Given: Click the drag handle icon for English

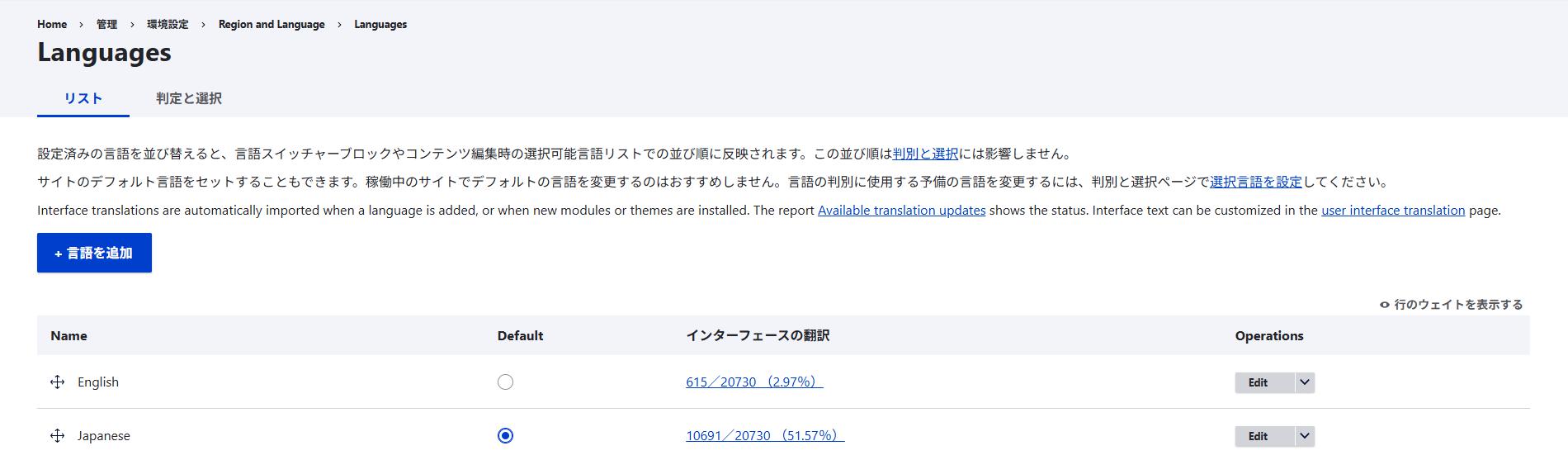Looking at the screenshot, I should point(57,382).
